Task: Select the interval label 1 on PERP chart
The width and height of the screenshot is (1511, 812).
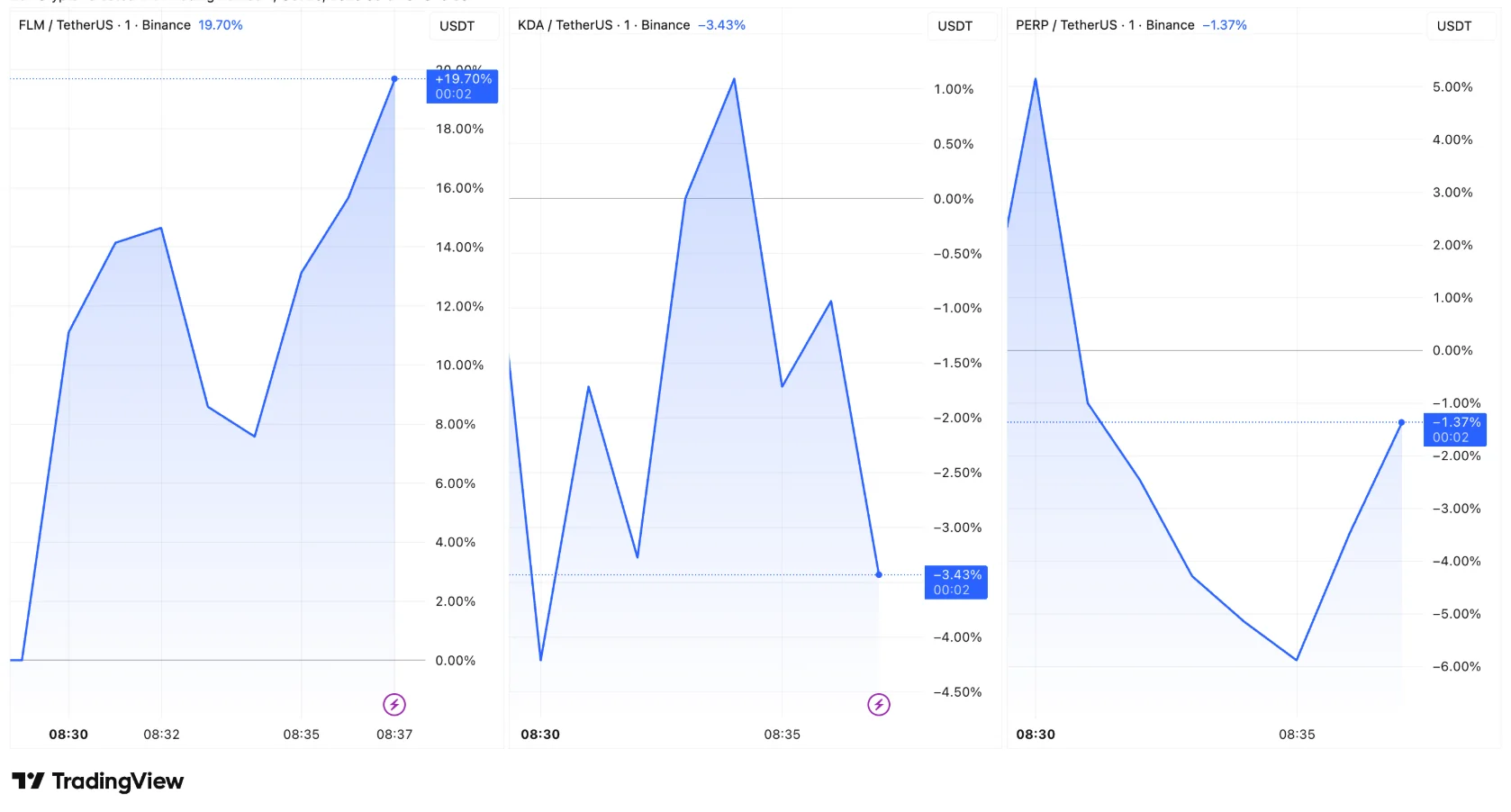Action: click(1133, 25)
